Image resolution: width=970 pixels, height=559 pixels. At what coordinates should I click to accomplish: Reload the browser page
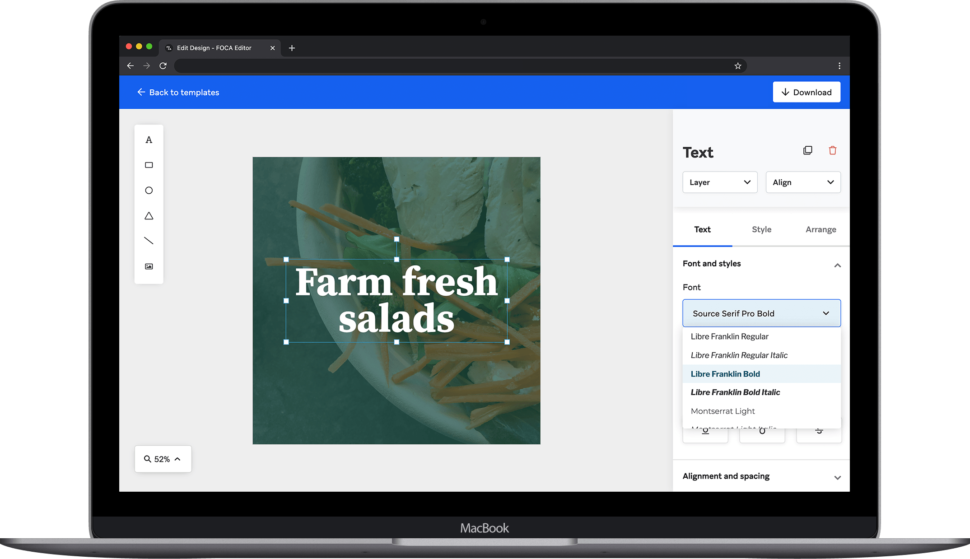[163, 66]
